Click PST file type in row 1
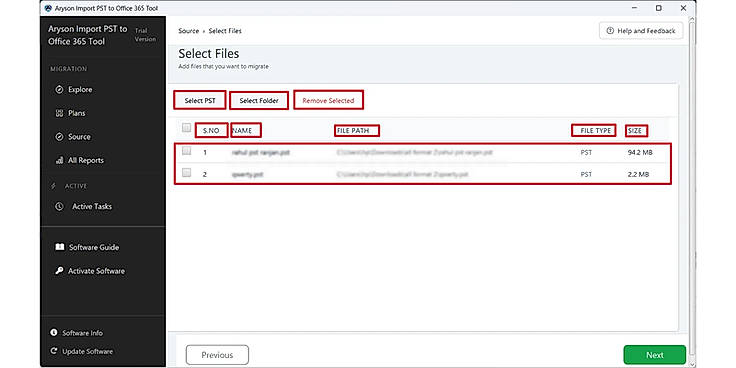Screen dimensions: 736x368 (x=586, y=152)
